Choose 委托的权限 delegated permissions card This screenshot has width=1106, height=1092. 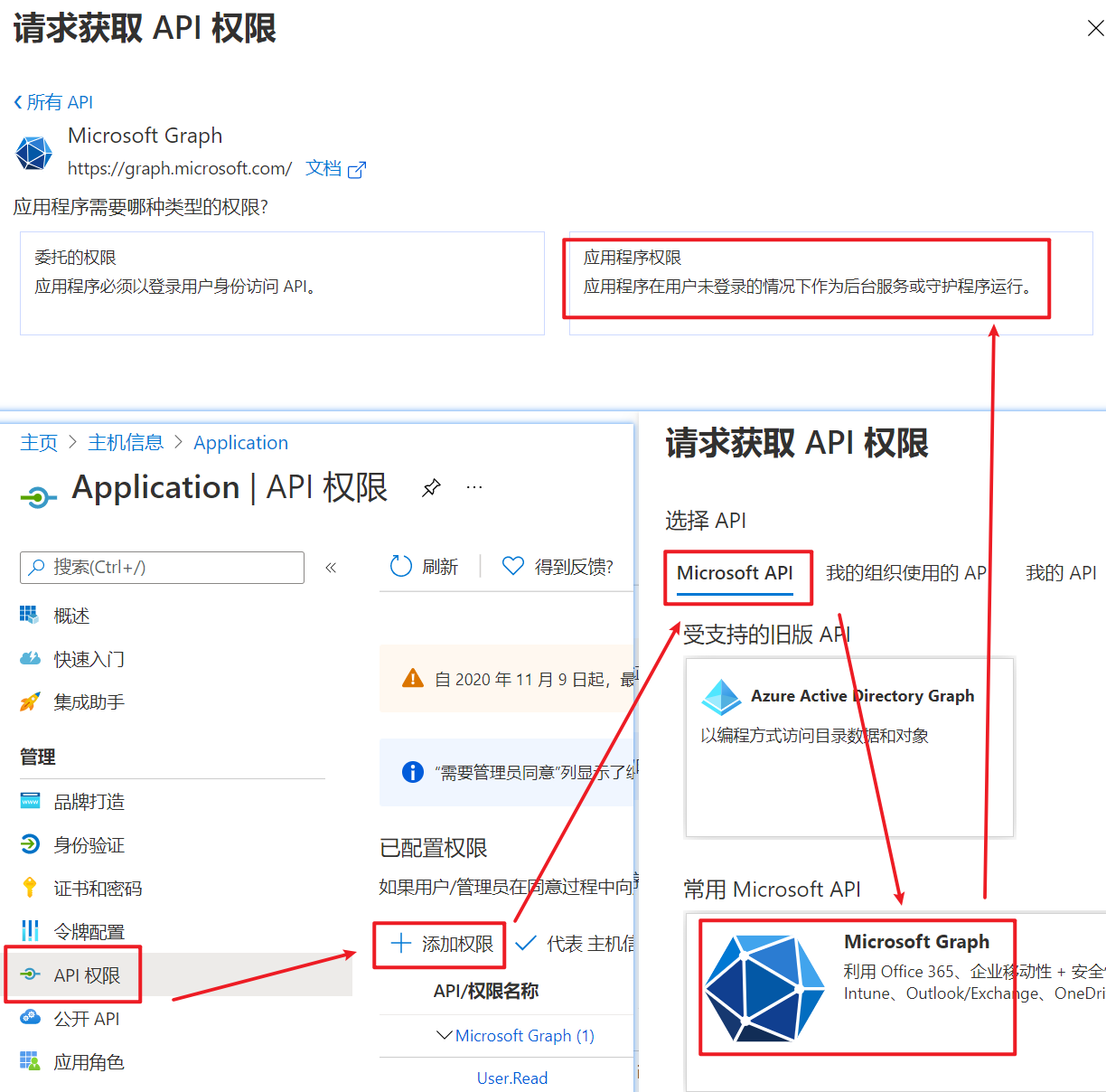(282, 283)
